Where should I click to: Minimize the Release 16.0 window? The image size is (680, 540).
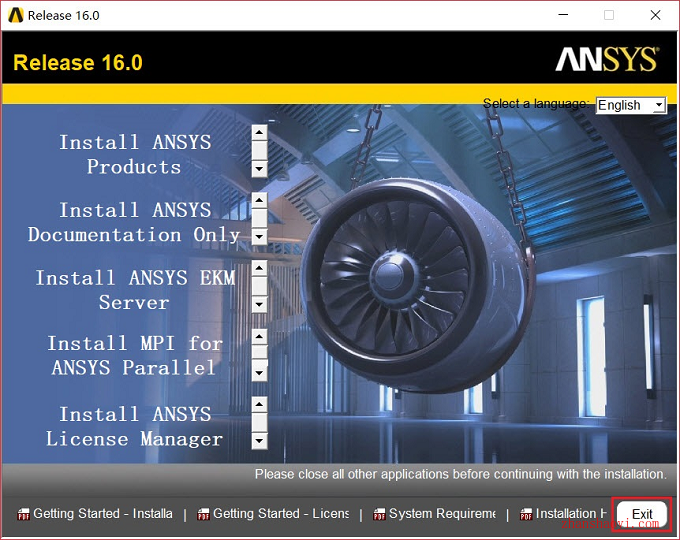point(563,15)
